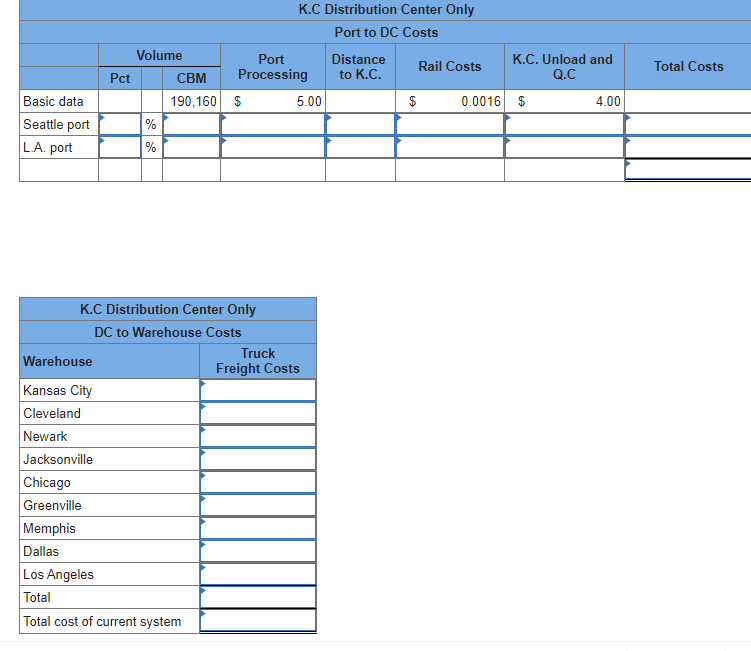Screen dimensions: 751x651
Task: Click the 4.00 unload and Q.C value
Action: coord(608,101)
